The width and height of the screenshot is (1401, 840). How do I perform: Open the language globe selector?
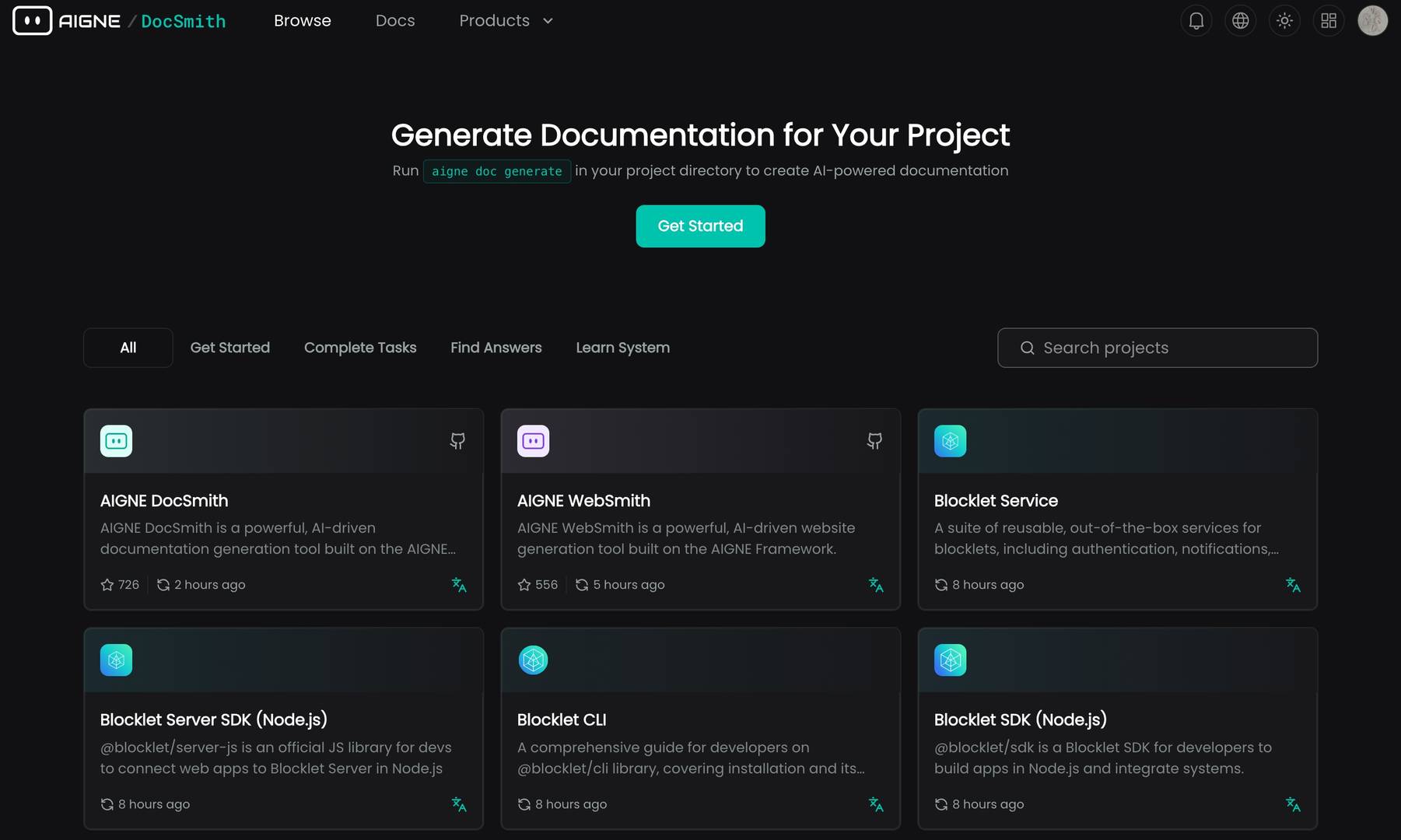point(1240,20)
